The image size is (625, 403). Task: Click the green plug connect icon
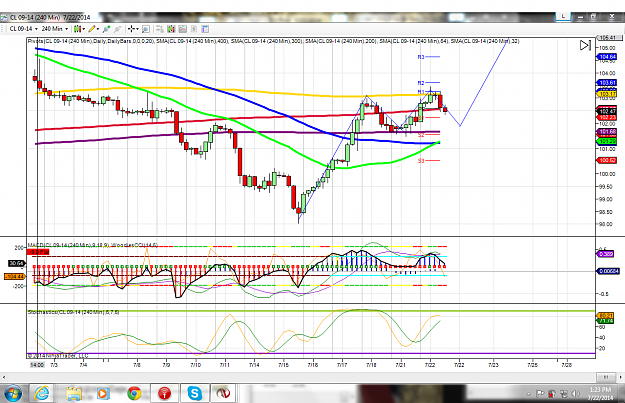pyautogui.click(x=106, y=29)
